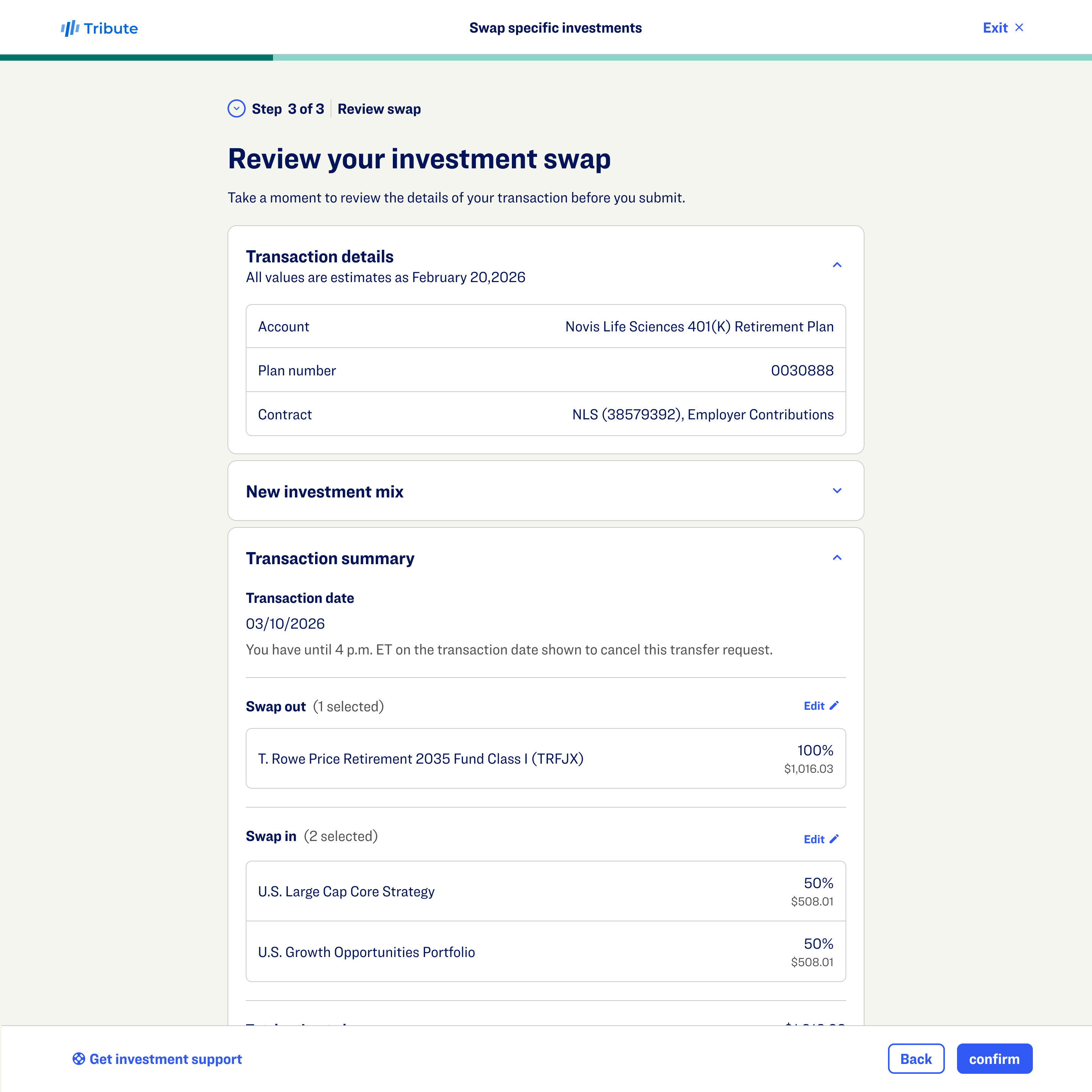Image resolution: width=1092 pixels, height=1092 pixels.
Task: Expand the step indicator circle chevron
Action: [x=236, y=108]
